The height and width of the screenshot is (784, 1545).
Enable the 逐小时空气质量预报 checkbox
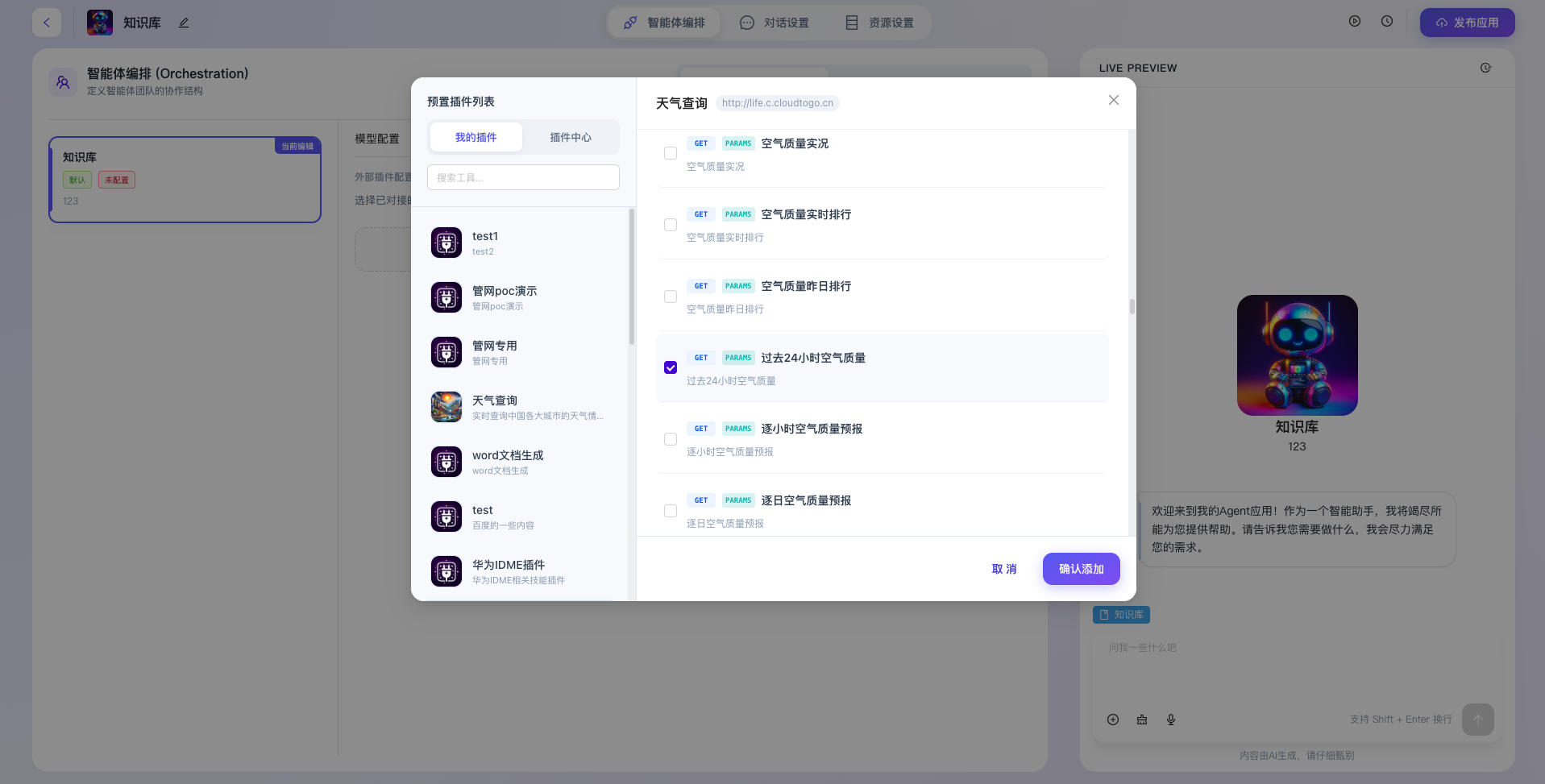pyautogui.click(x=671, y=439)
